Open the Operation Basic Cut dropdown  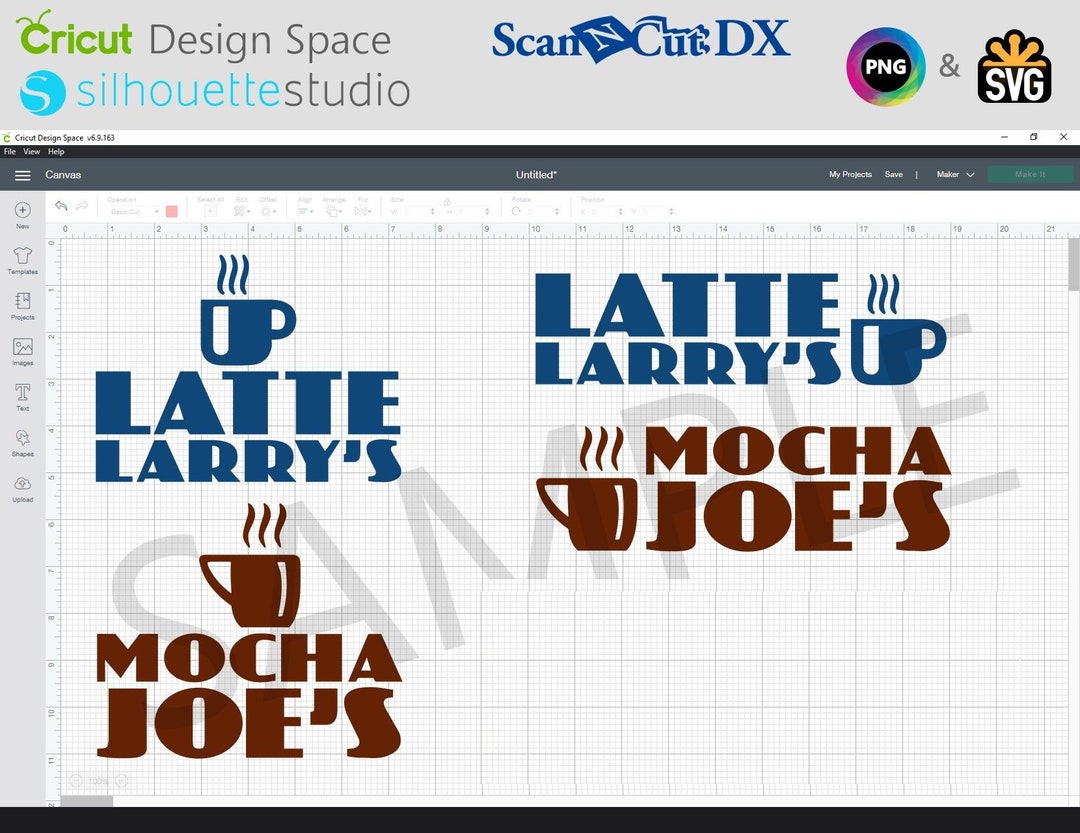pos(135,212)
